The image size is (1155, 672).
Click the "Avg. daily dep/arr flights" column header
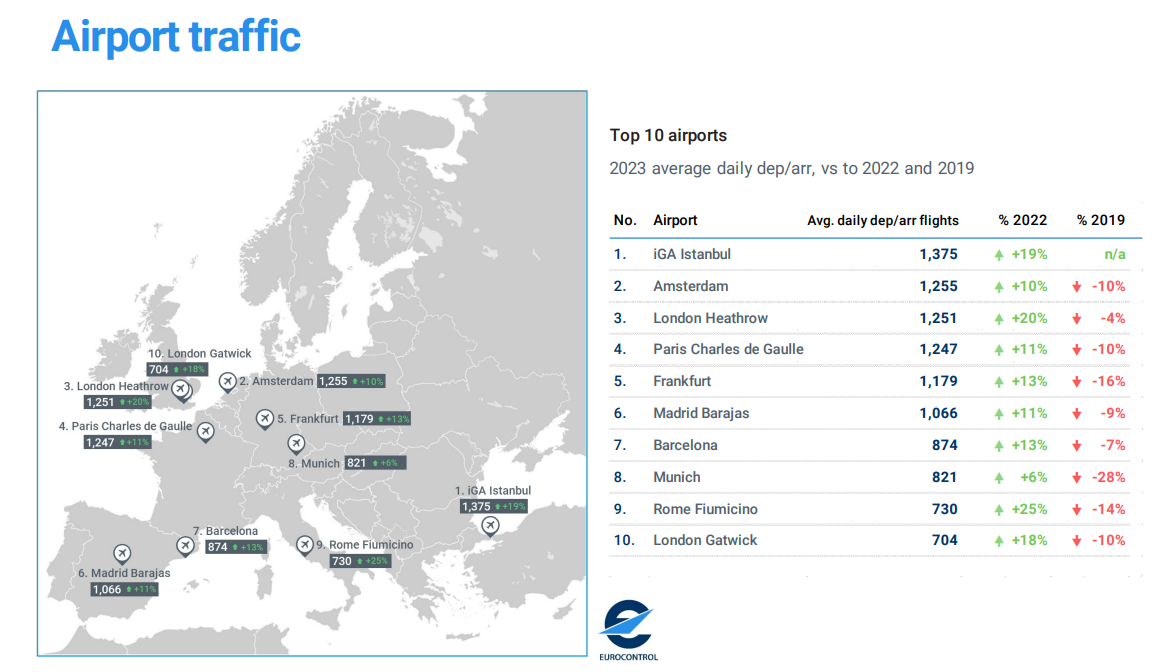[882, 220]
